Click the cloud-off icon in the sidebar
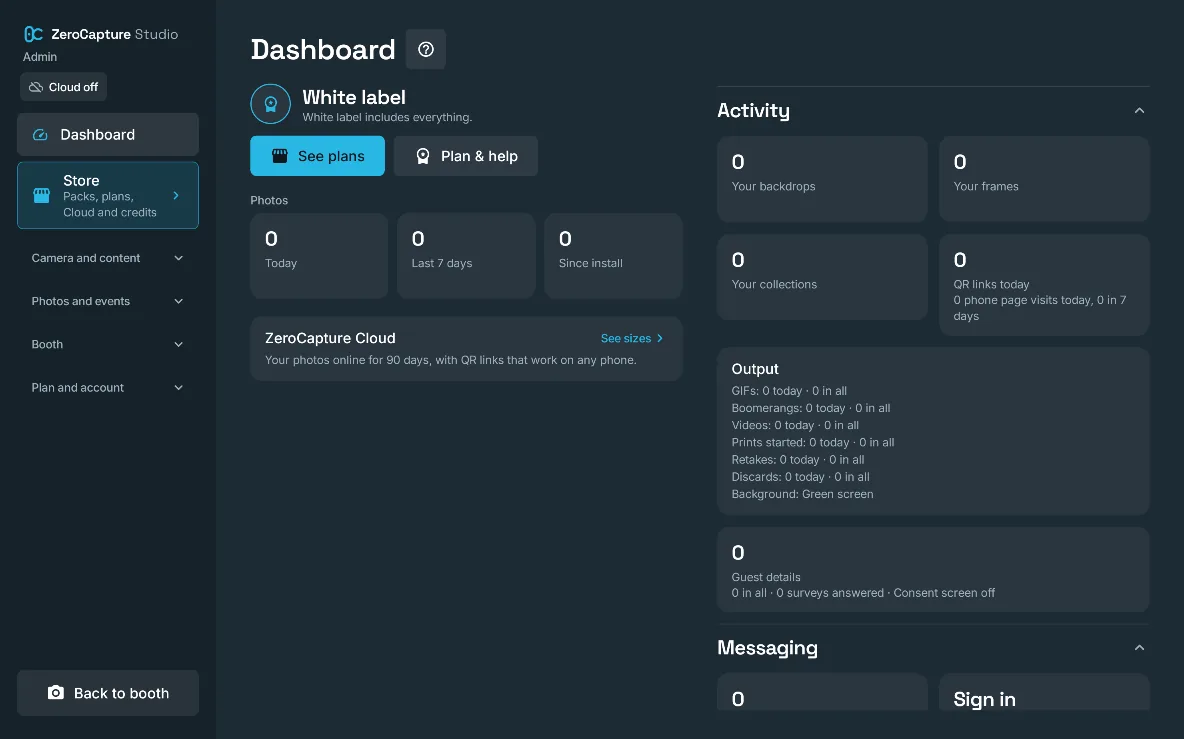This screenshot has height=739, width=1184. coord(35,87)
